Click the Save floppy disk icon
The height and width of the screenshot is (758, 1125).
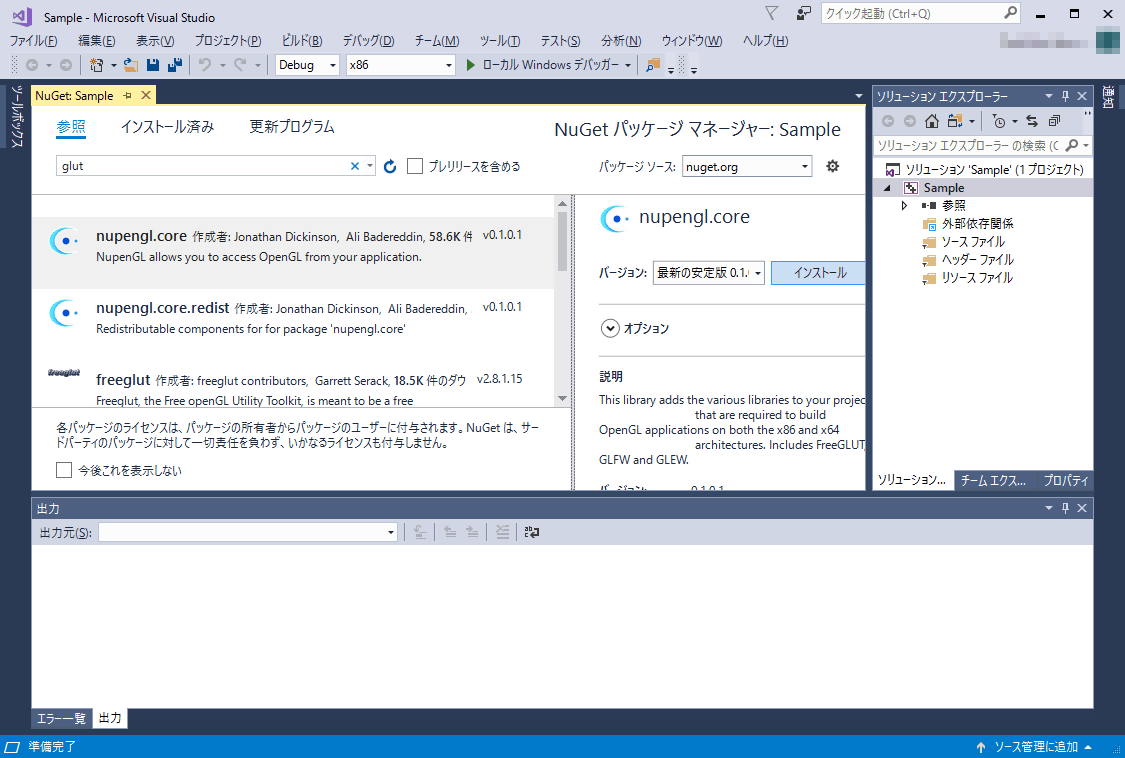tap(153, 65)
